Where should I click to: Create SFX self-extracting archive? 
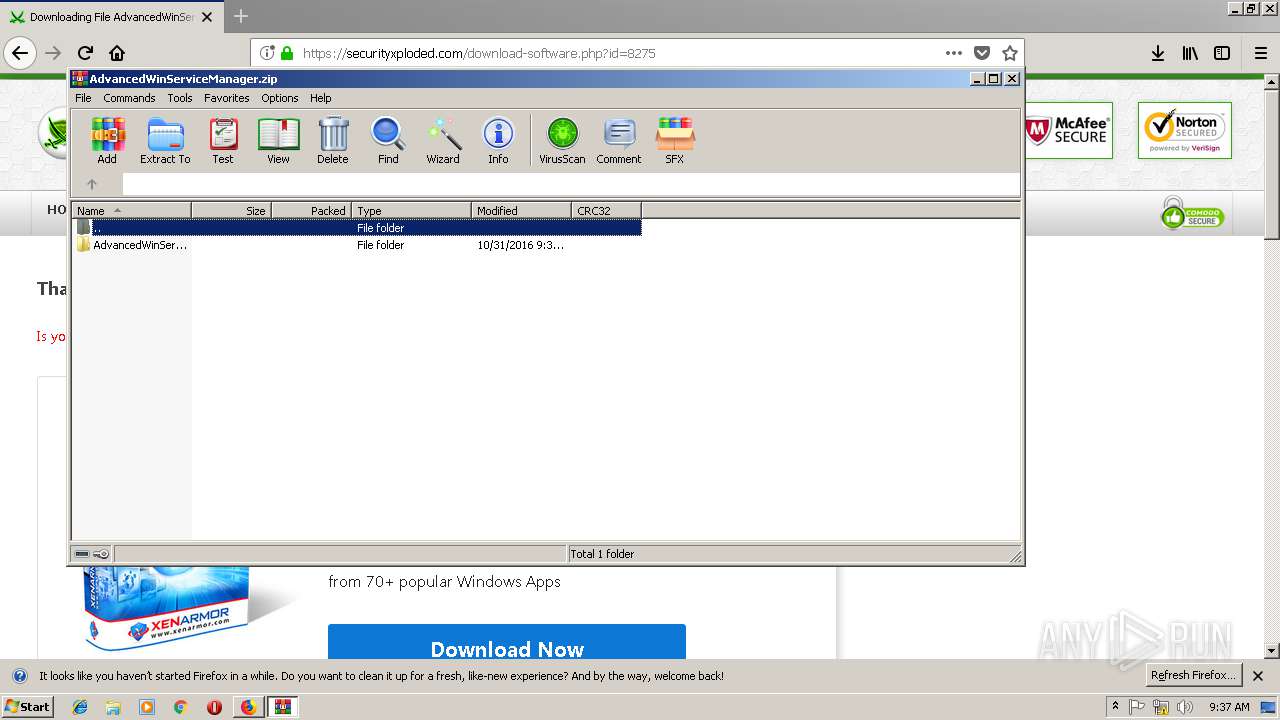coord(675,140)
